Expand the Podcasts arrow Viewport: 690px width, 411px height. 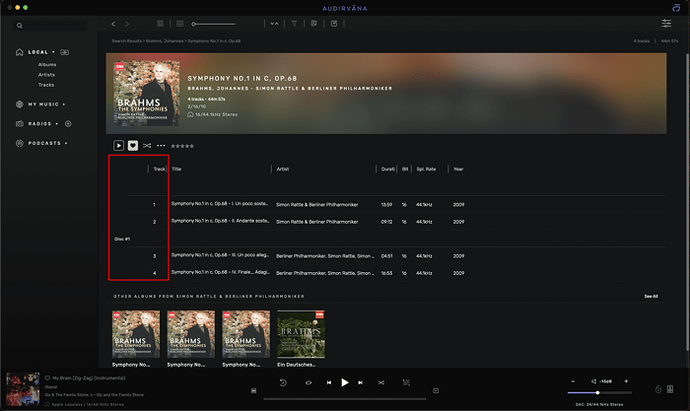[66, 143]
